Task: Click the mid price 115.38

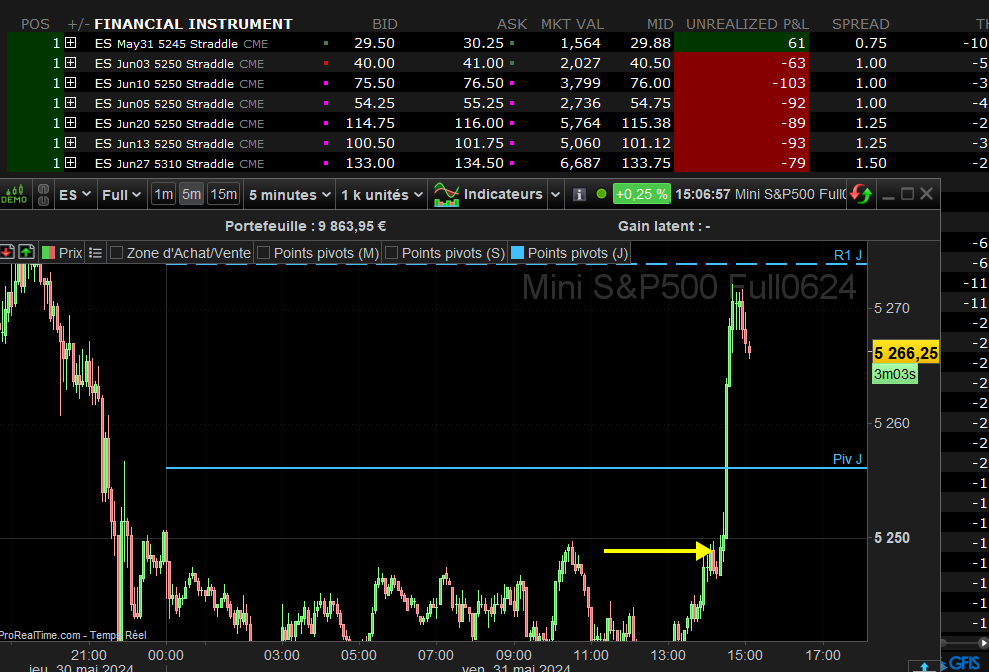Action: pyautogui.click(x=646, y=123)
